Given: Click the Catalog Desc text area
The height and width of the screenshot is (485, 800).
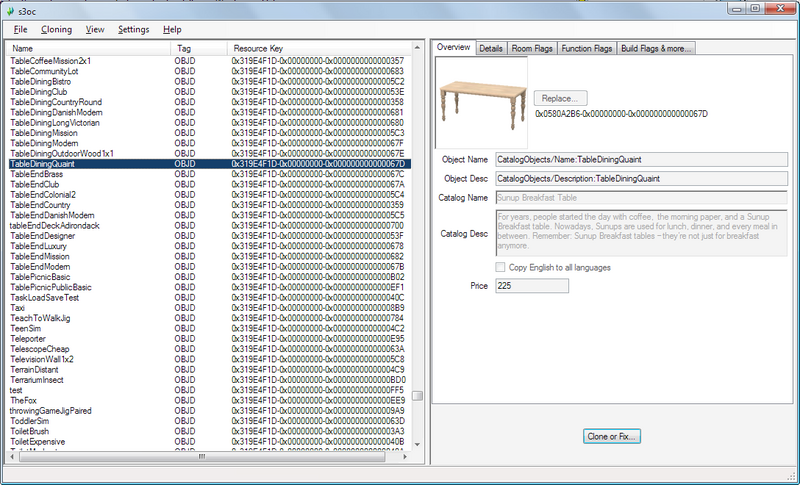Looking at the screenshot, I should (x=641, y=233).
